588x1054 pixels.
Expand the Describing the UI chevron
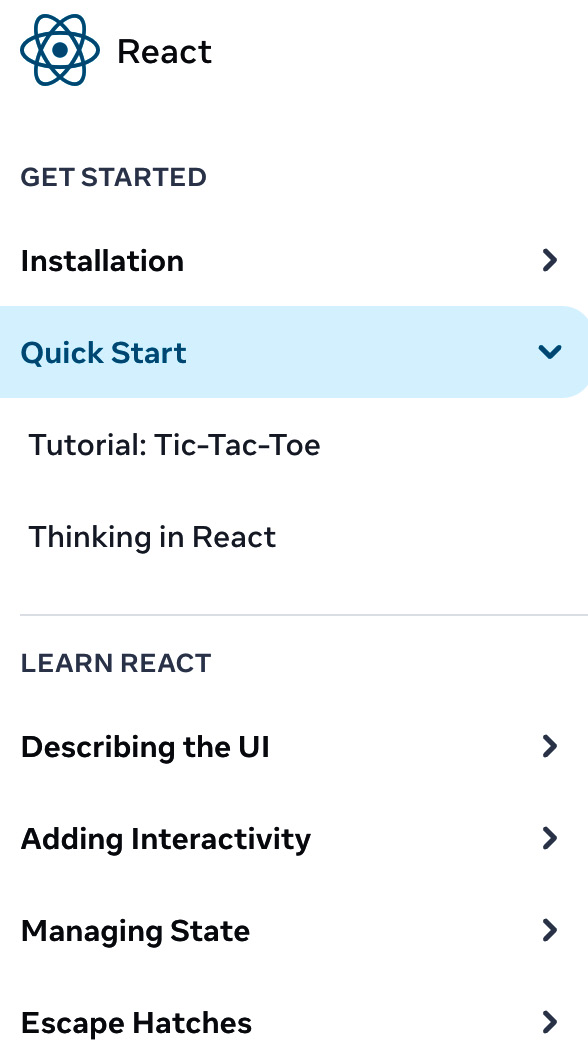pos(549,746)
